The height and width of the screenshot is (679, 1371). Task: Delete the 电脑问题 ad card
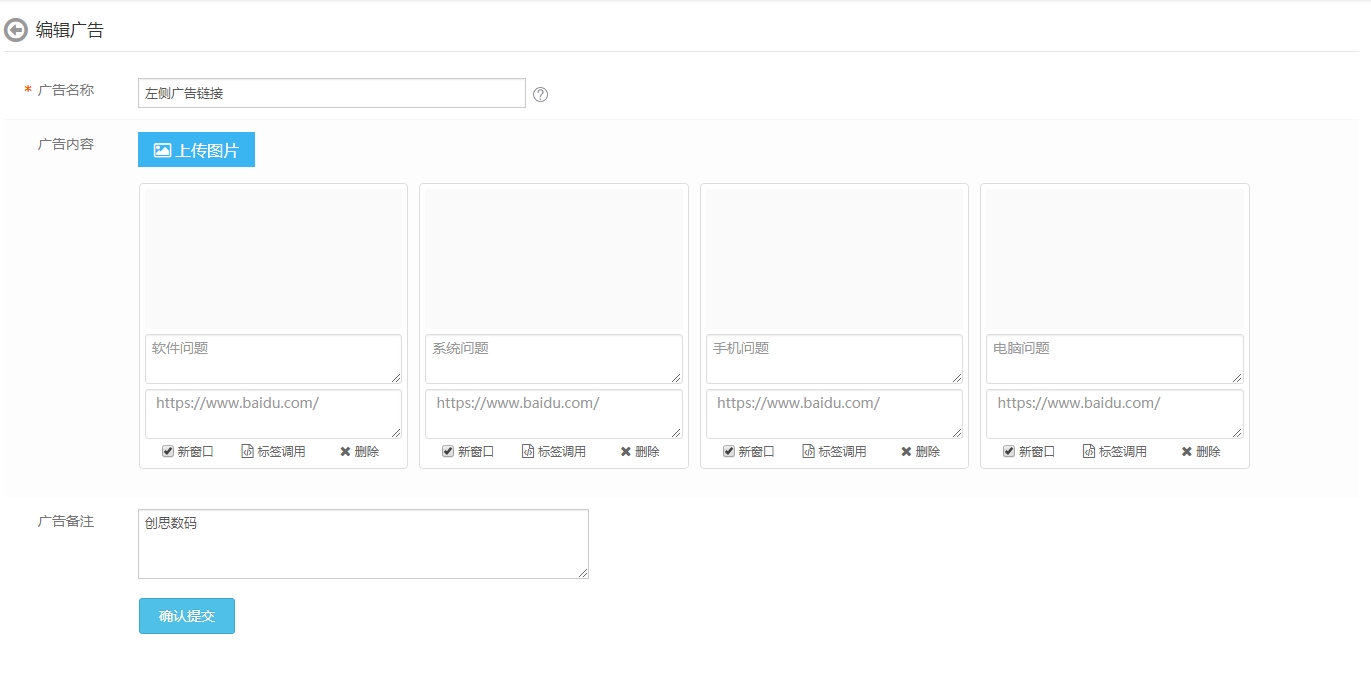point(1201,451)
